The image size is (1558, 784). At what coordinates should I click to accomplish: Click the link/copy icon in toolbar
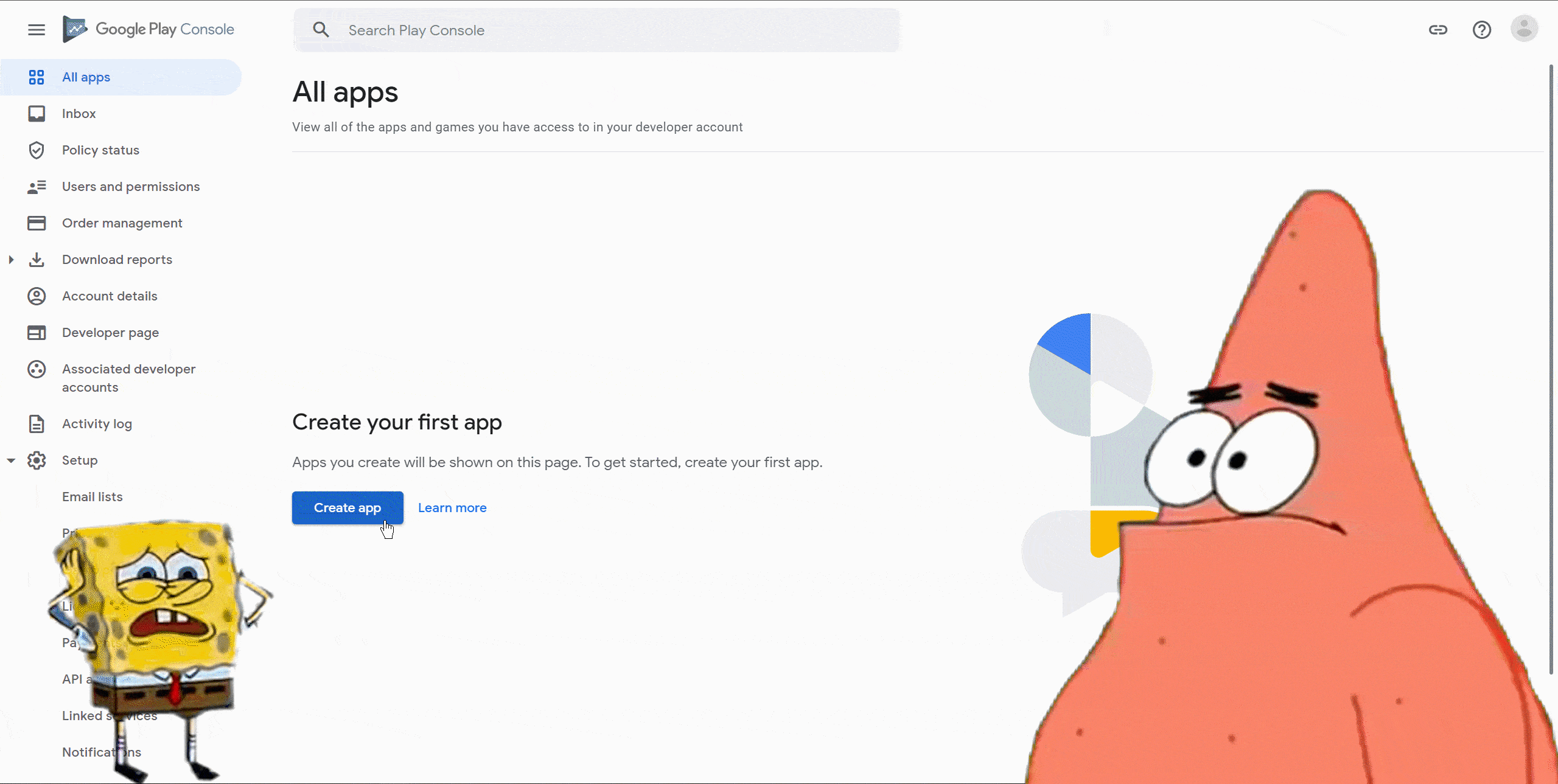(x=1437, y=29)
